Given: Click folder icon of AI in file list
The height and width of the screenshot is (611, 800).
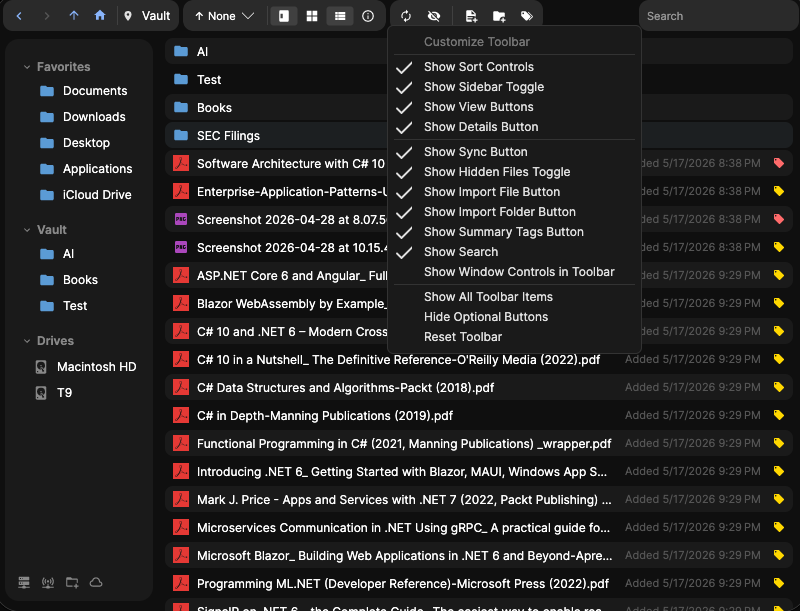Looking at the screenshot, I should (x=181, y=51).
